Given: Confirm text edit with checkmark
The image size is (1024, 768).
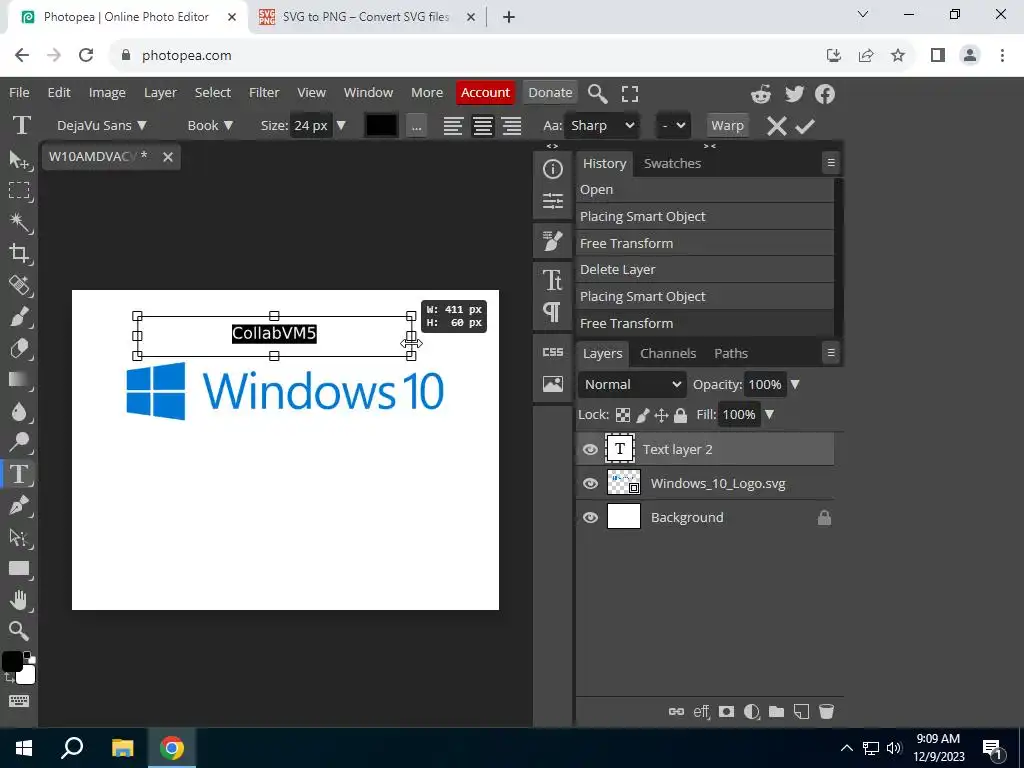Looking at the screenshot, I should coord(805,125).
